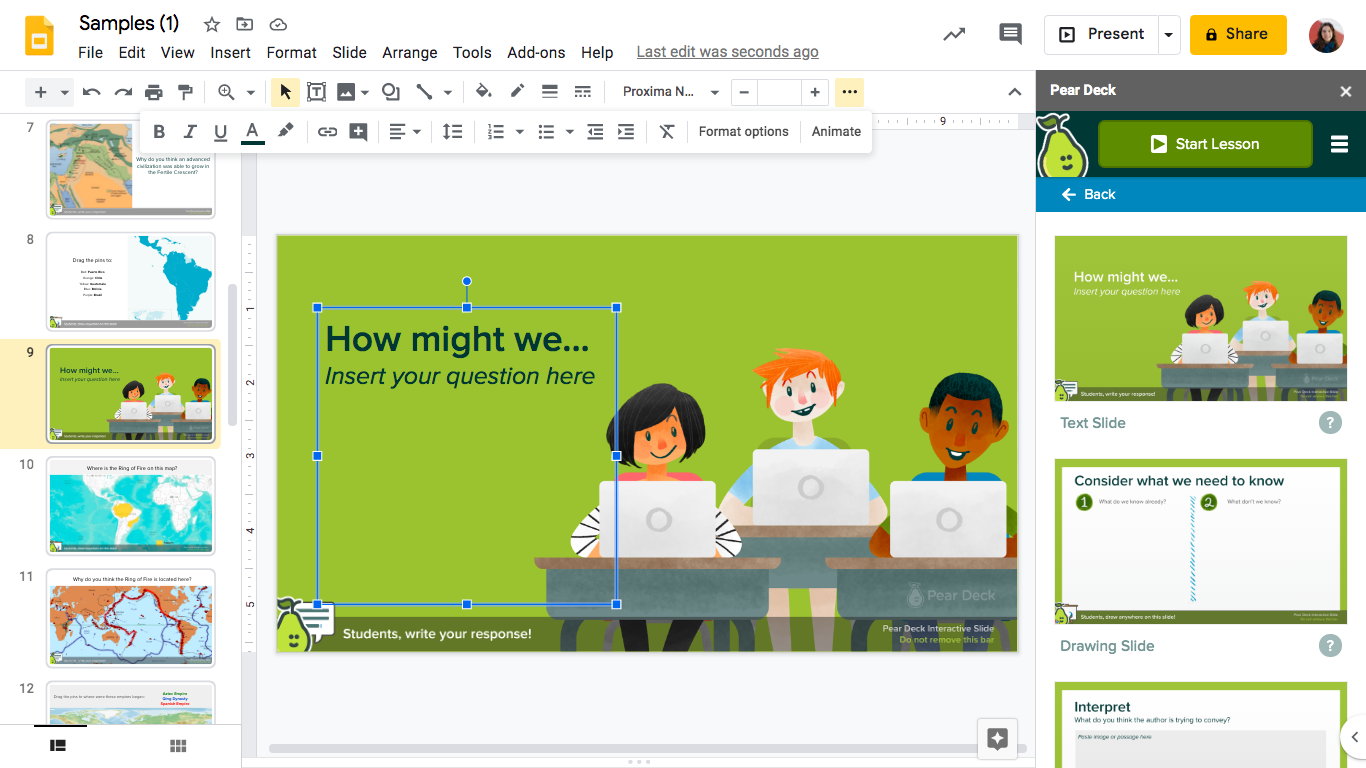This screenshot has width=1366, height=768.
Task: Pick a shape to insert
Action: [390, 92]
